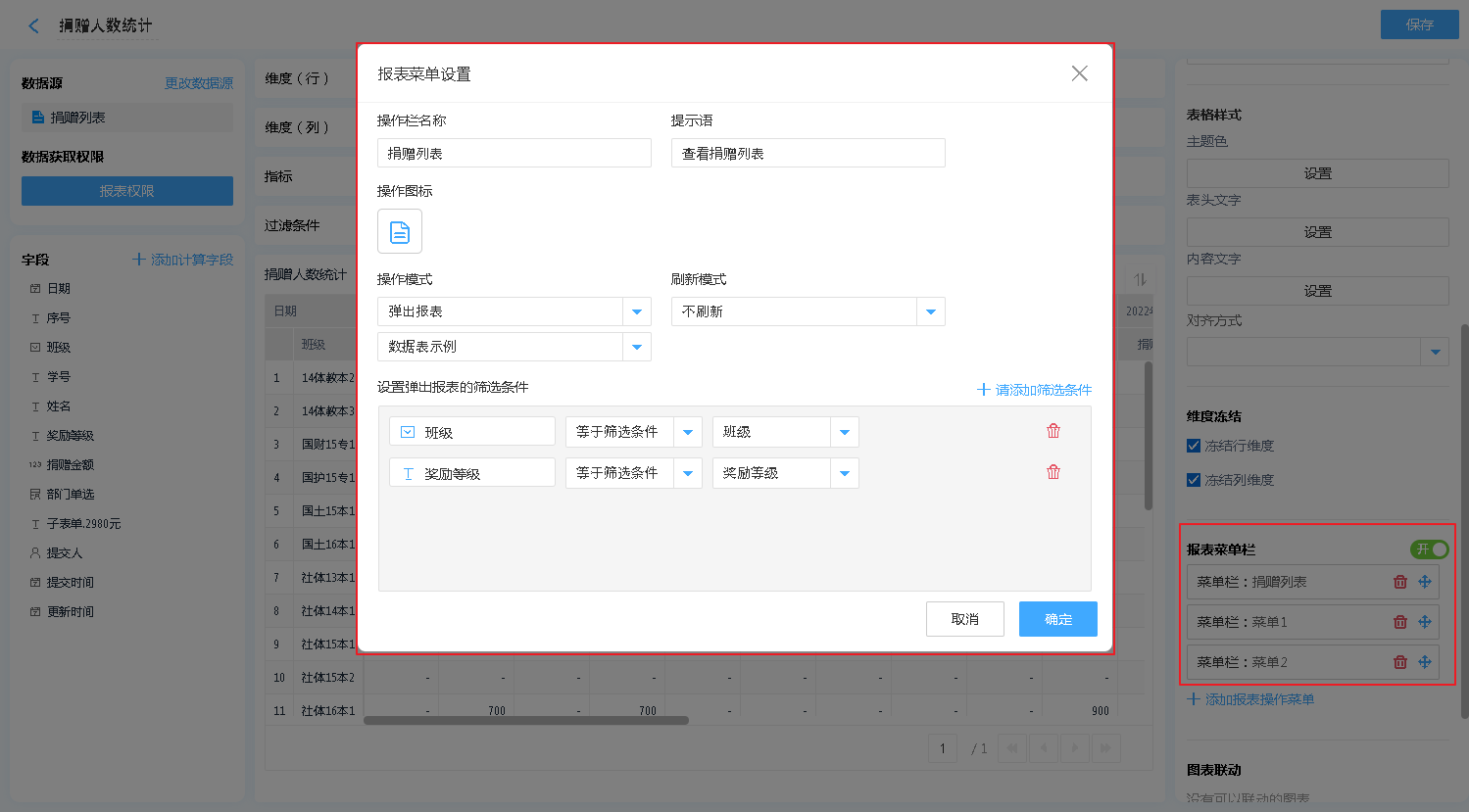The width and height of the screenshot is (1469, 812).
Task: Click the document operation icon in dialog
Action: pyautogui.click(x=400, y=231)
